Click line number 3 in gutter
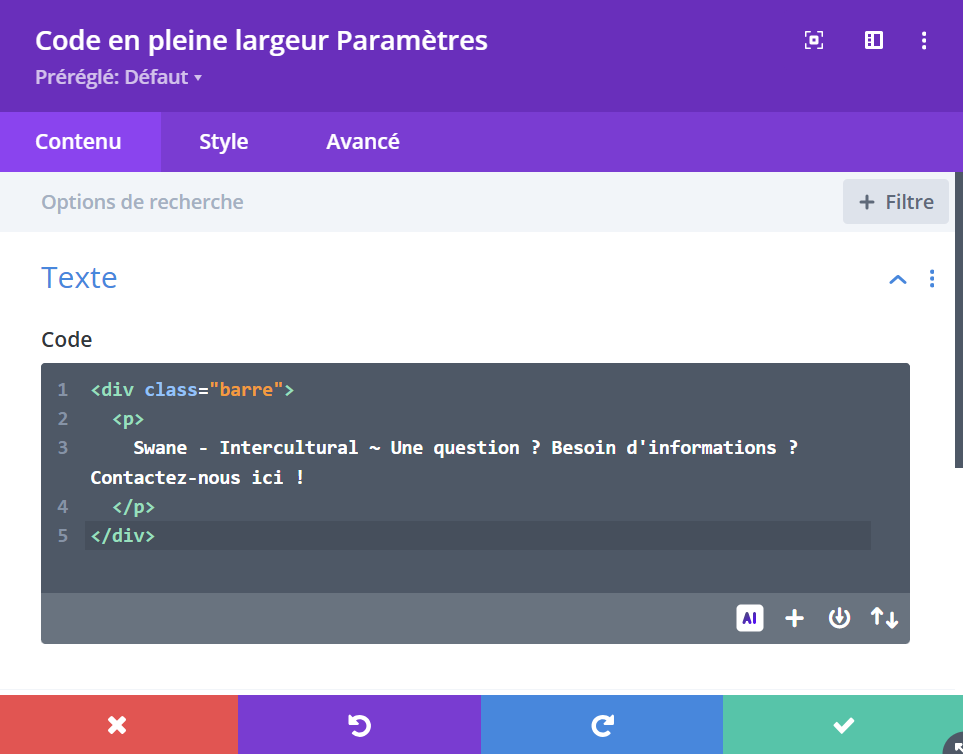This screenshot has height=754, width=963. coord(63,448)
